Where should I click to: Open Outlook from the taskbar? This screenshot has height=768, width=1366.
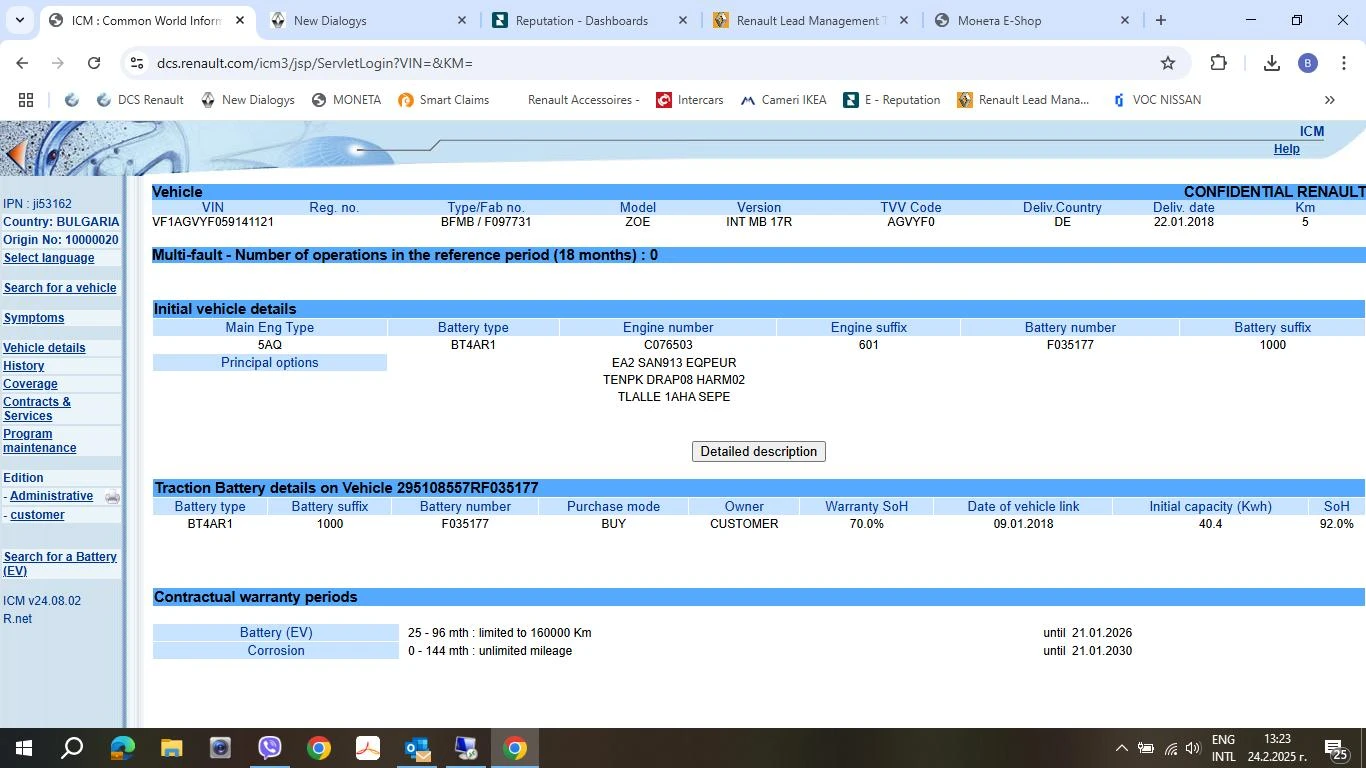coord(417,748)
